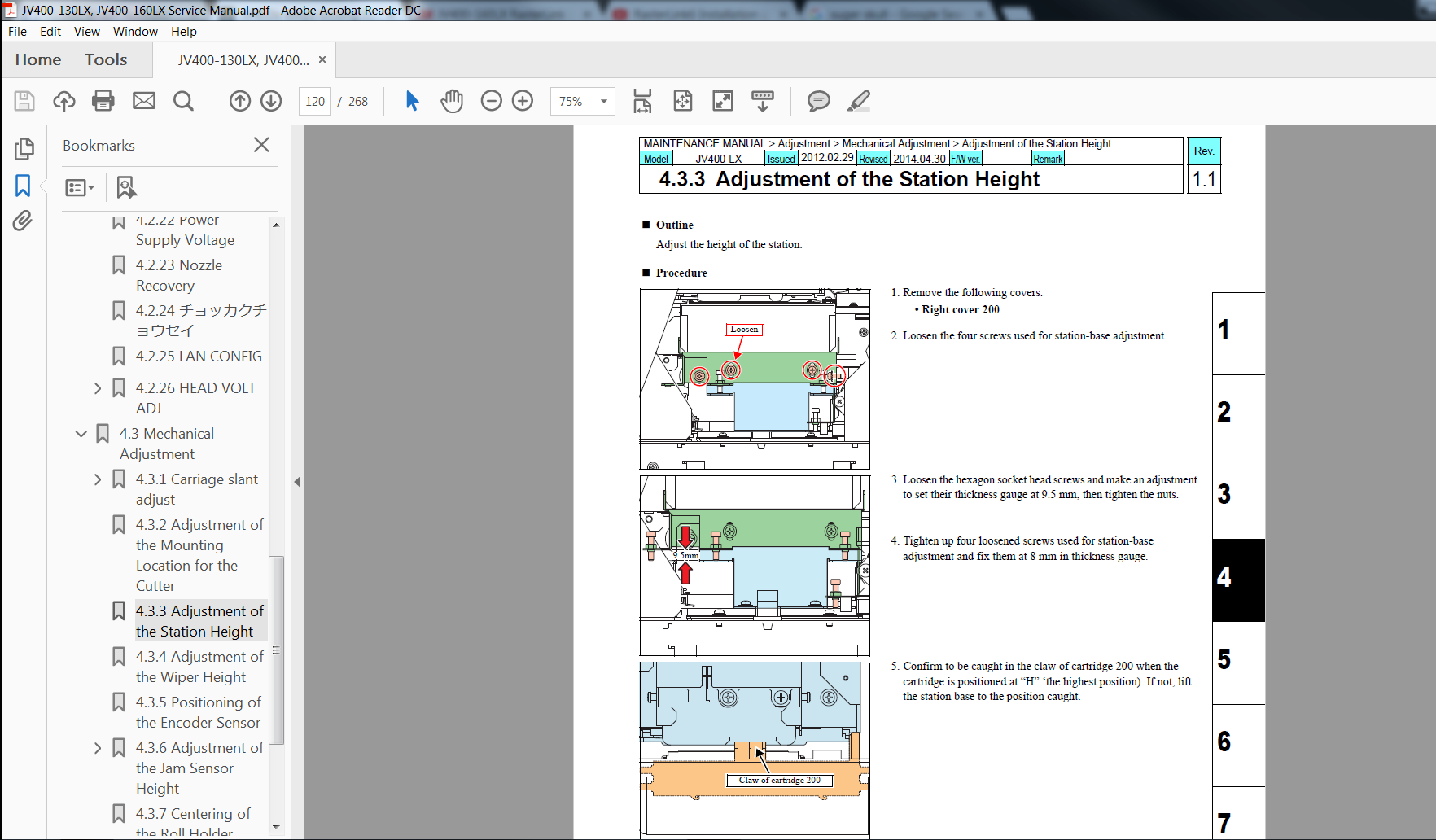Click the page number field showing 120
1436x840 pixels.
click(315, 102)
